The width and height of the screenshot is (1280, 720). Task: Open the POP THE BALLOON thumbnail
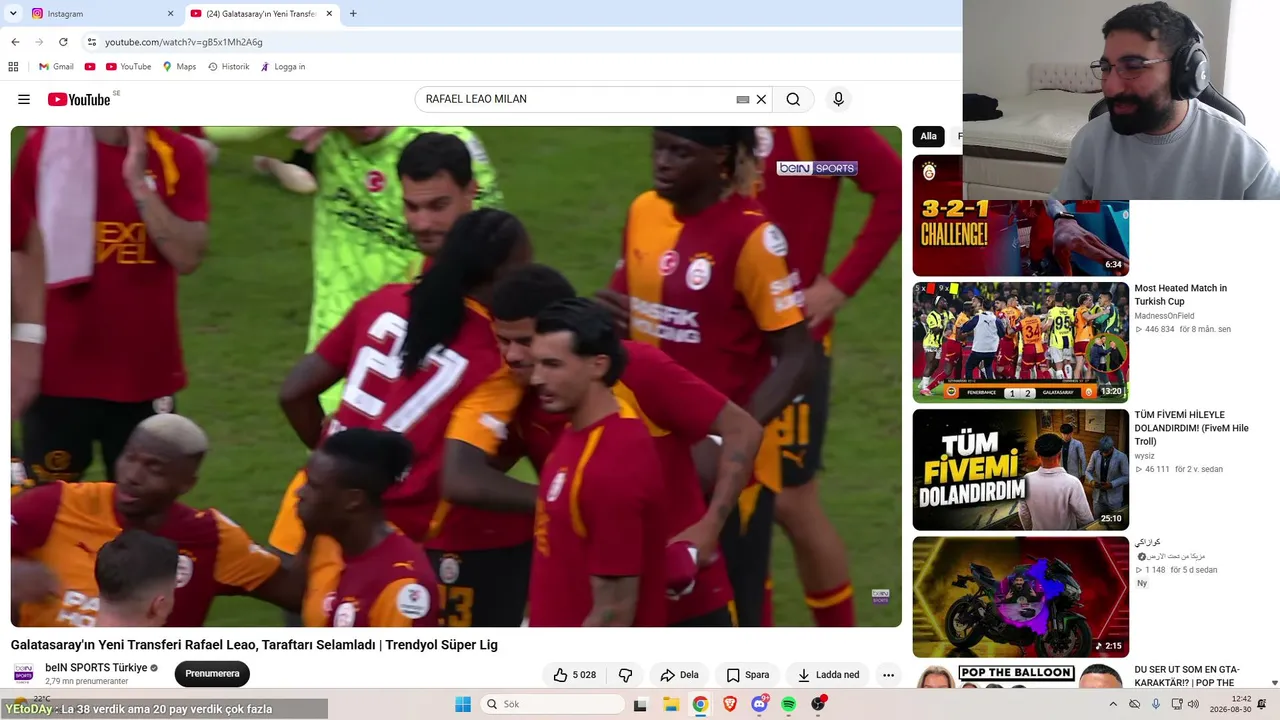click(1021, 676)
